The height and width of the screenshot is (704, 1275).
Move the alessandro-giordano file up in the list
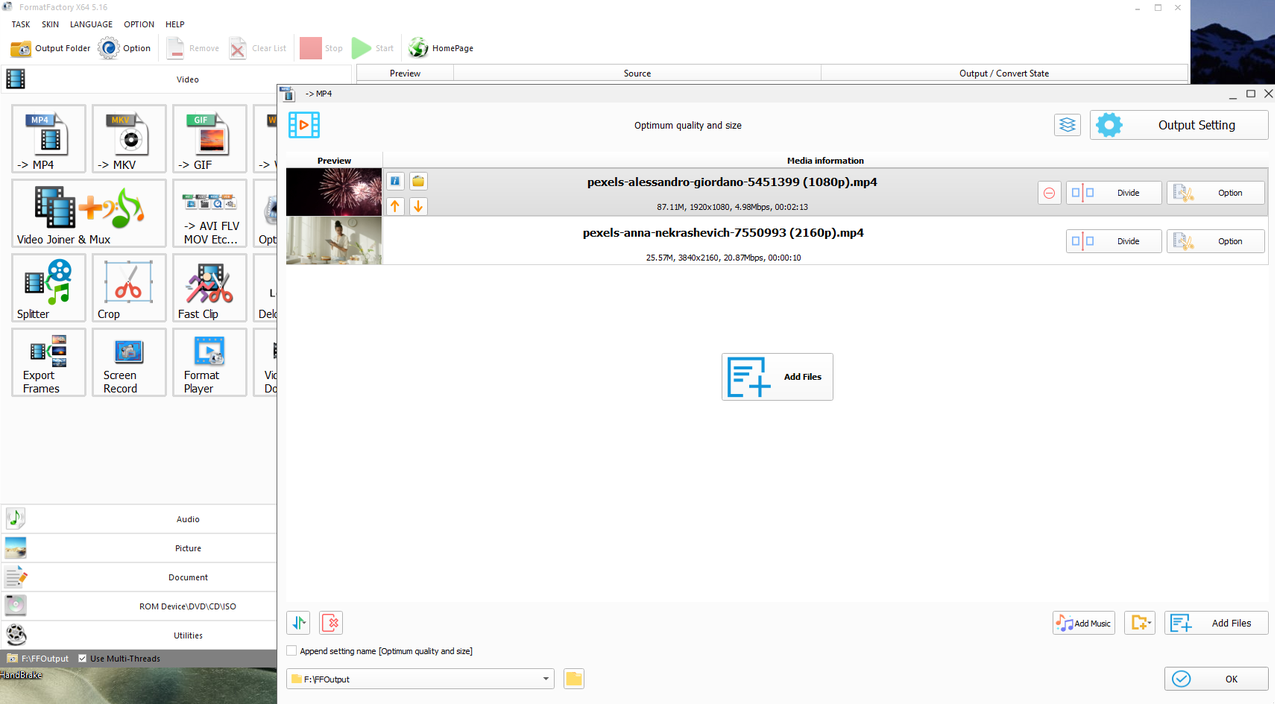[395, 206]
